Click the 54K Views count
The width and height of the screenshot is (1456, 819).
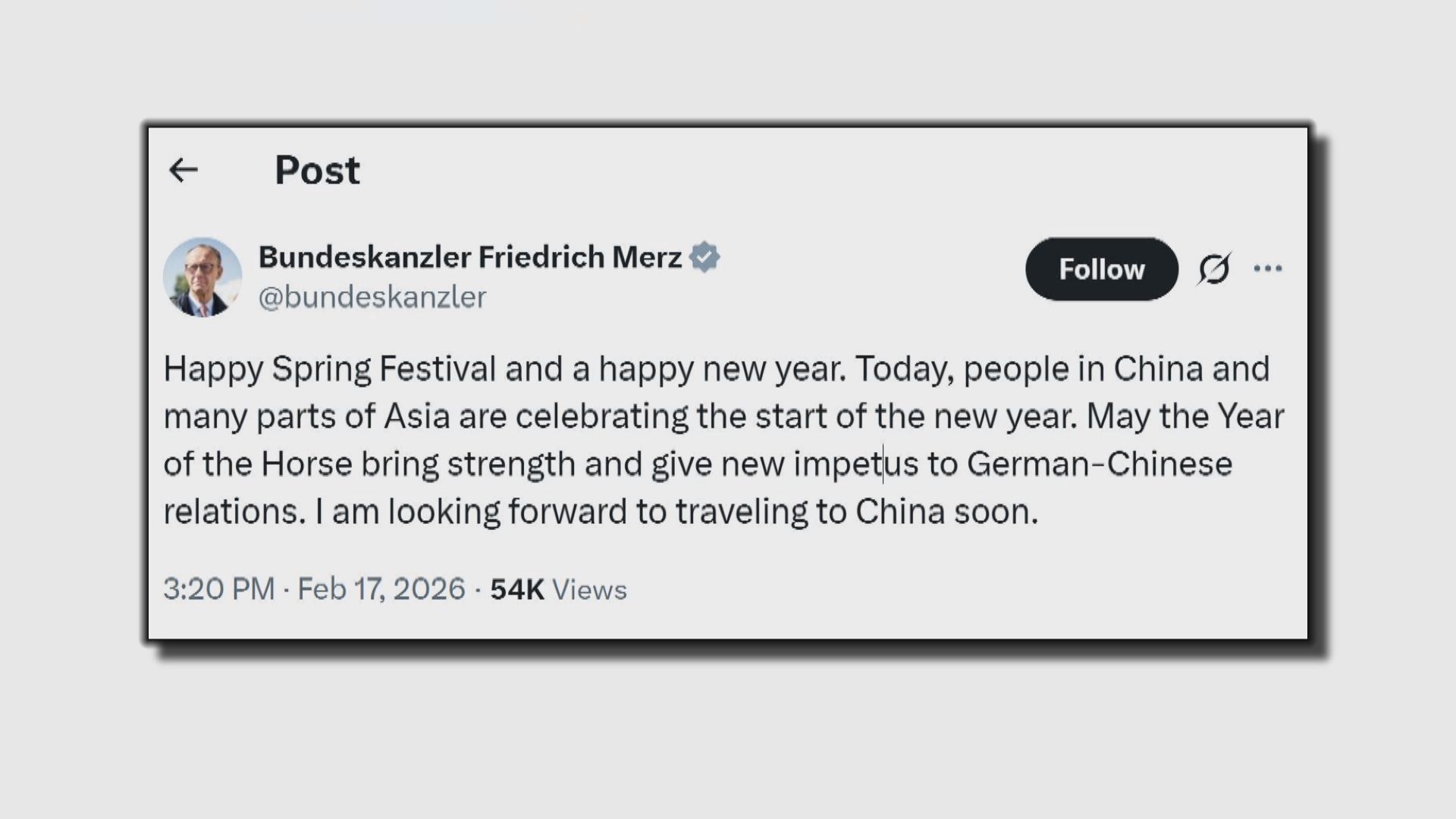558,589
